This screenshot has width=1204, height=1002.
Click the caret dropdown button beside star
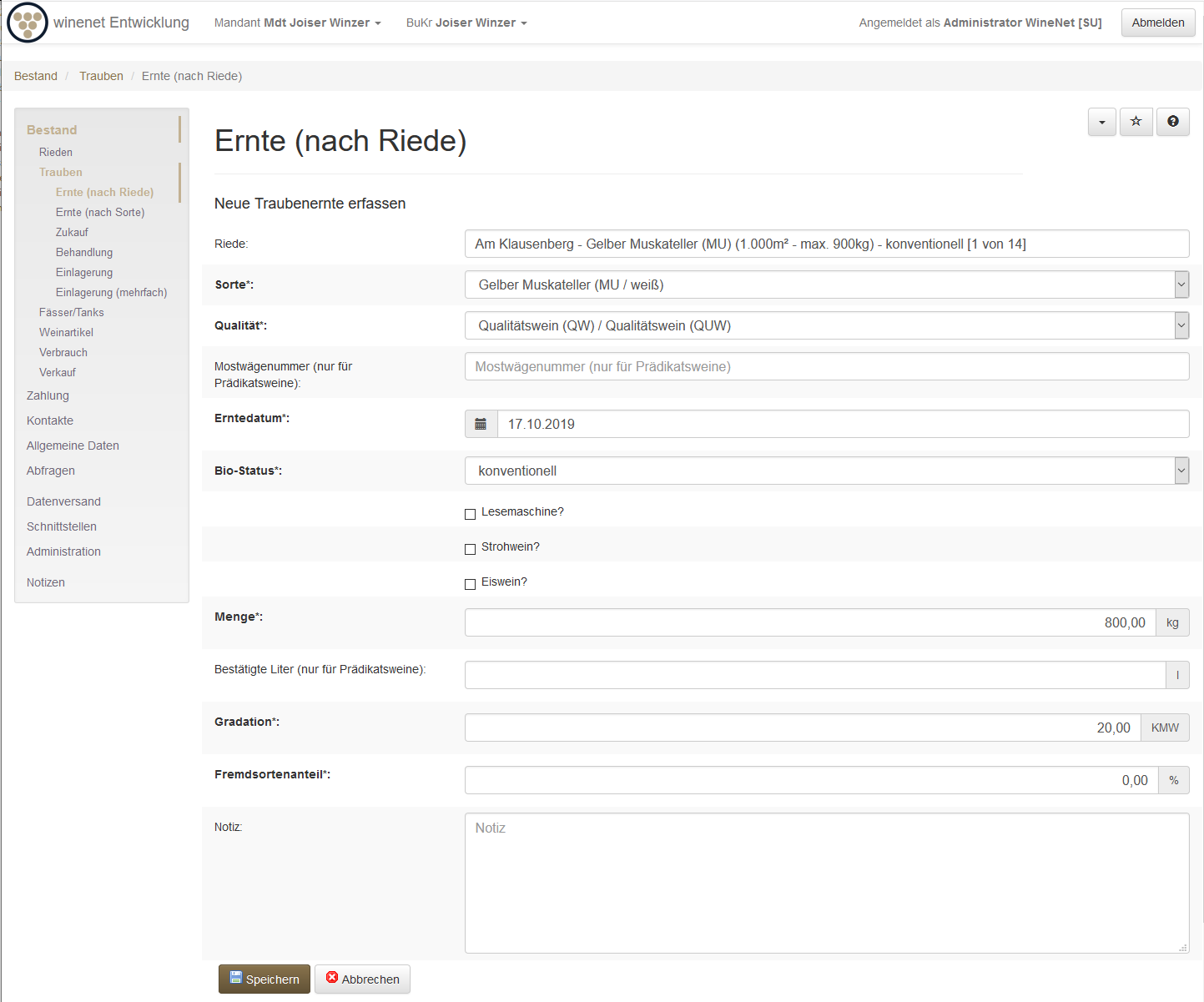(x=1101, y=122)
